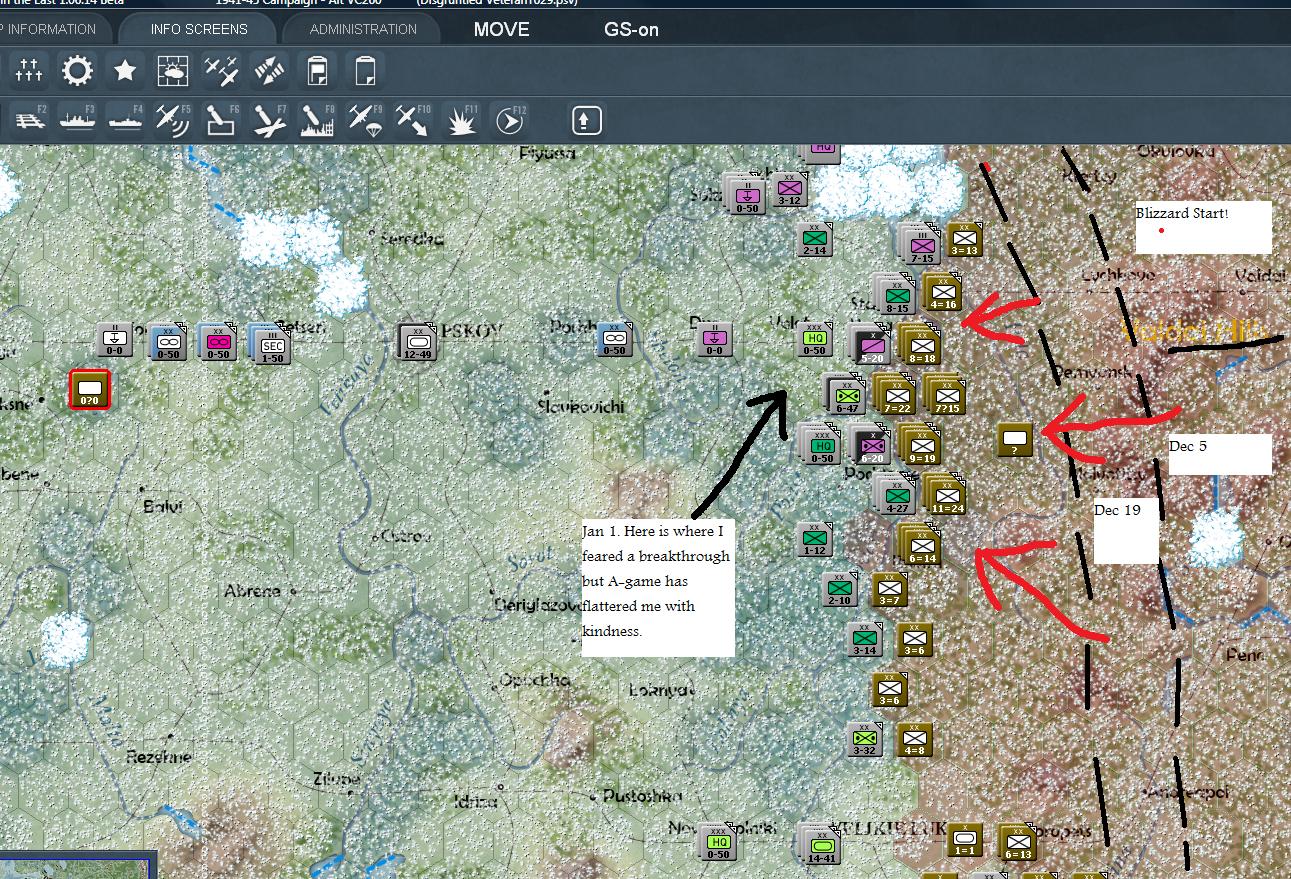Viewport: 1291px width, 879px height.
Task: Select the Soviet 3=7 unit
Action: click(x=890, y=589)
